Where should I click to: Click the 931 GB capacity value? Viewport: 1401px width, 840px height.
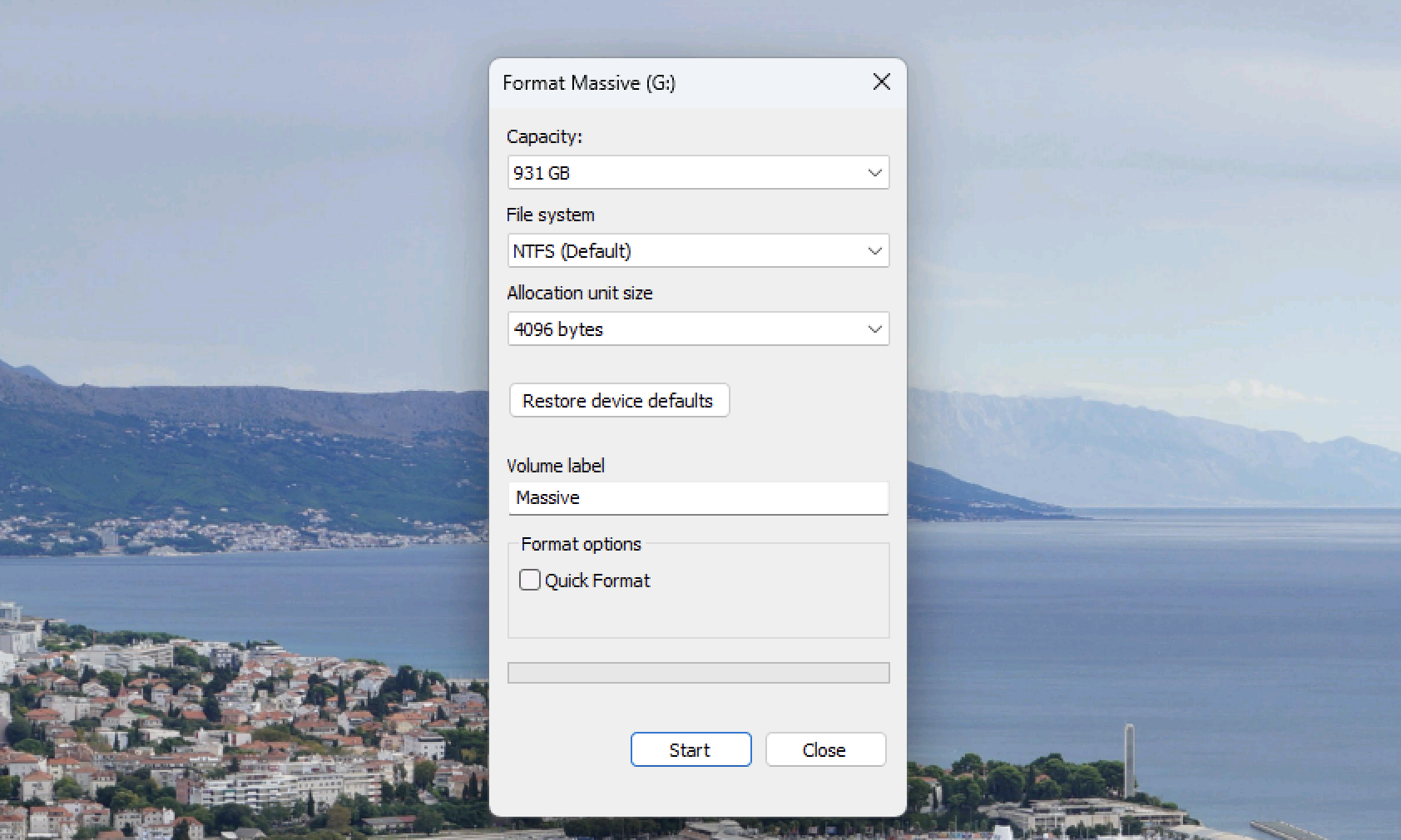542,173
